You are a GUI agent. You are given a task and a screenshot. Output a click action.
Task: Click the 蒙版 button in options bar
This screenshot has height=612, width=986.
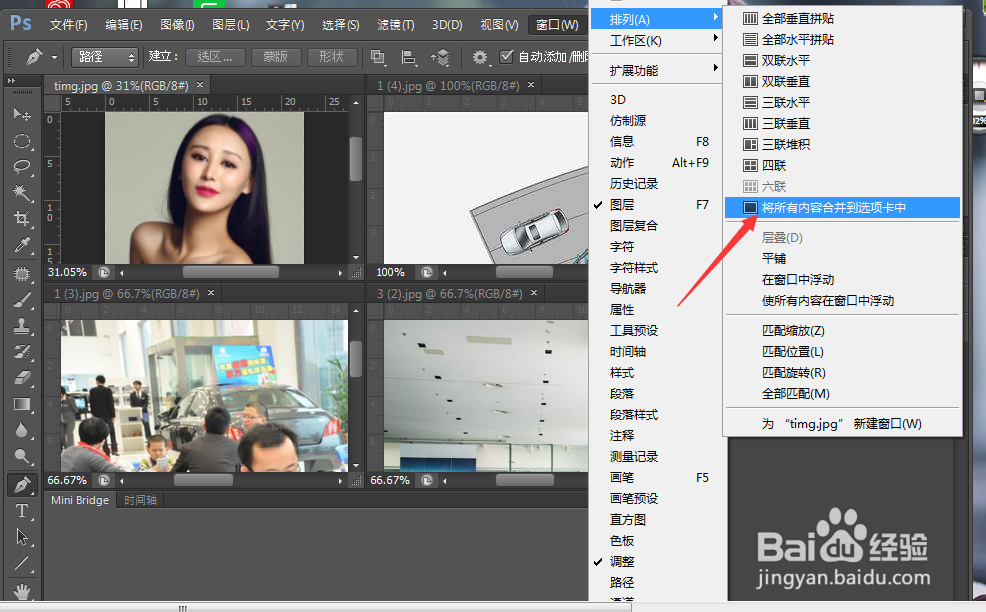coord(277,57)
